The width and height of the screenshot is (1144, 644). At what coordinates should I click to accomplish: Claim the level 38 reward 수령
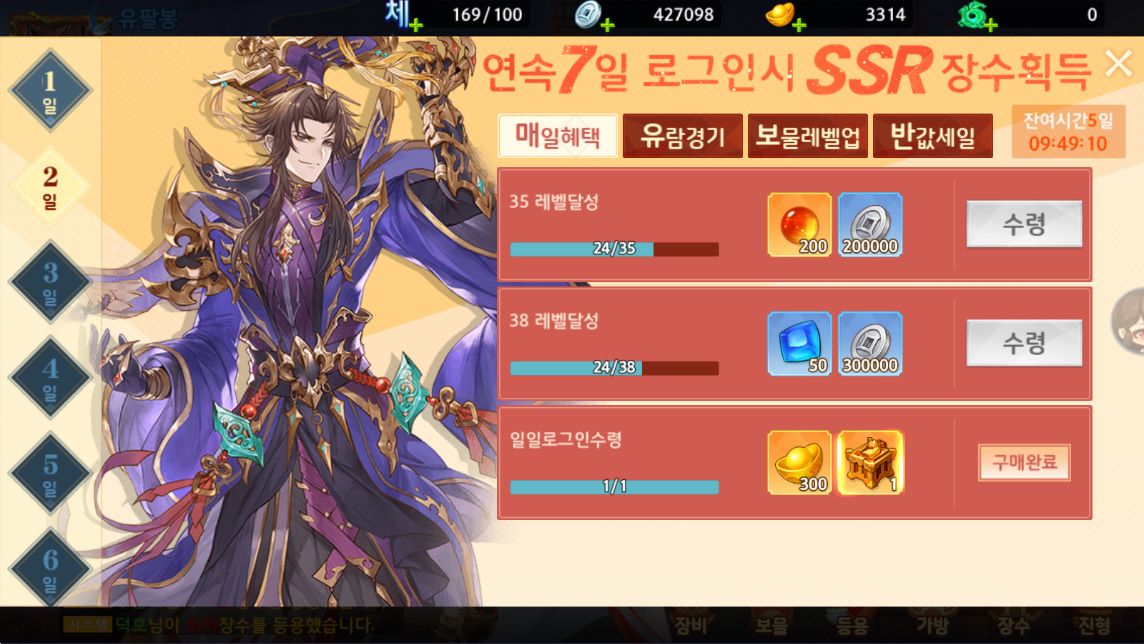(x=1024, y=343)
